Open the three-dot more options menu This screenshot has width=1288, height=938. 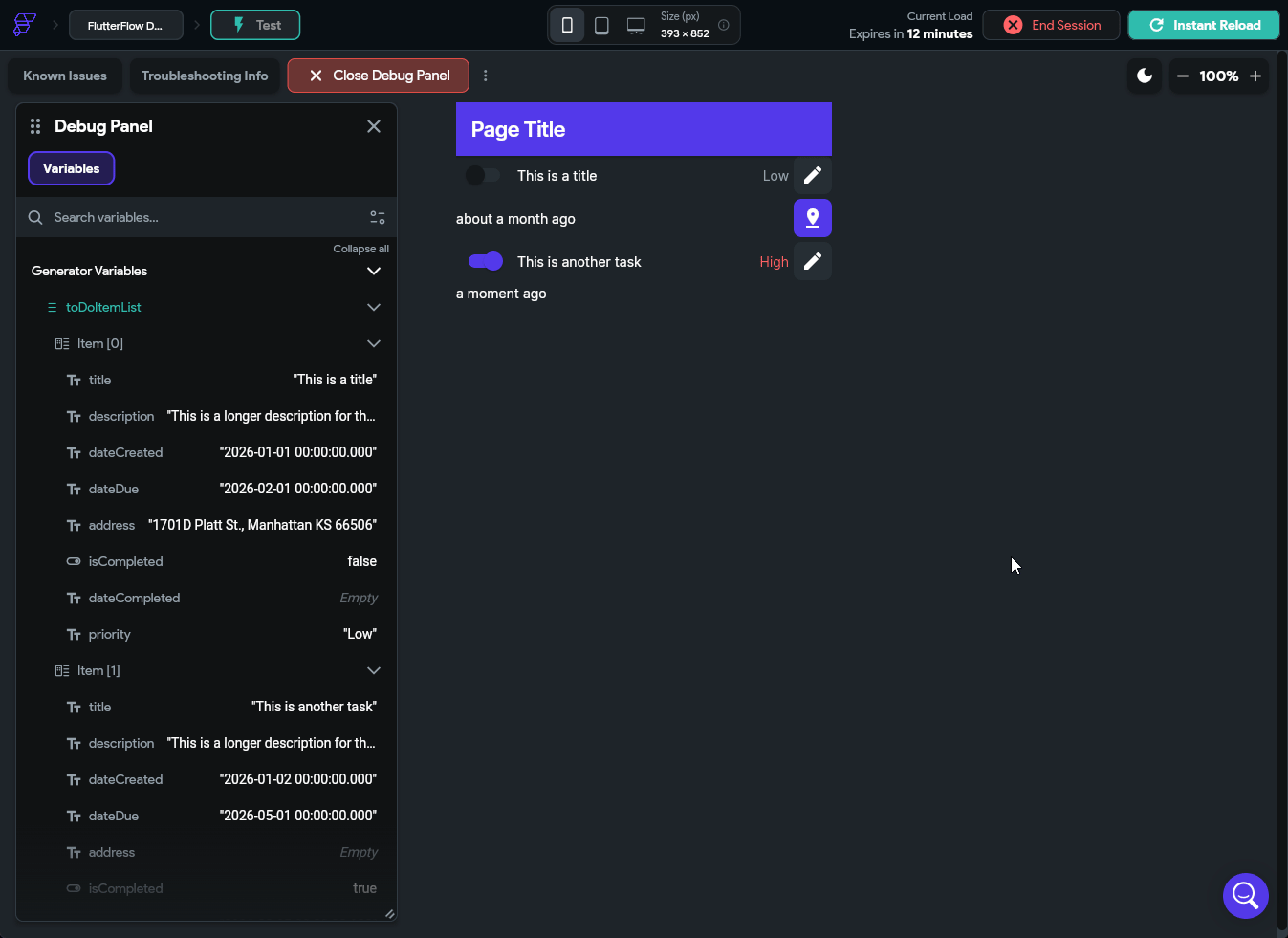485,76
